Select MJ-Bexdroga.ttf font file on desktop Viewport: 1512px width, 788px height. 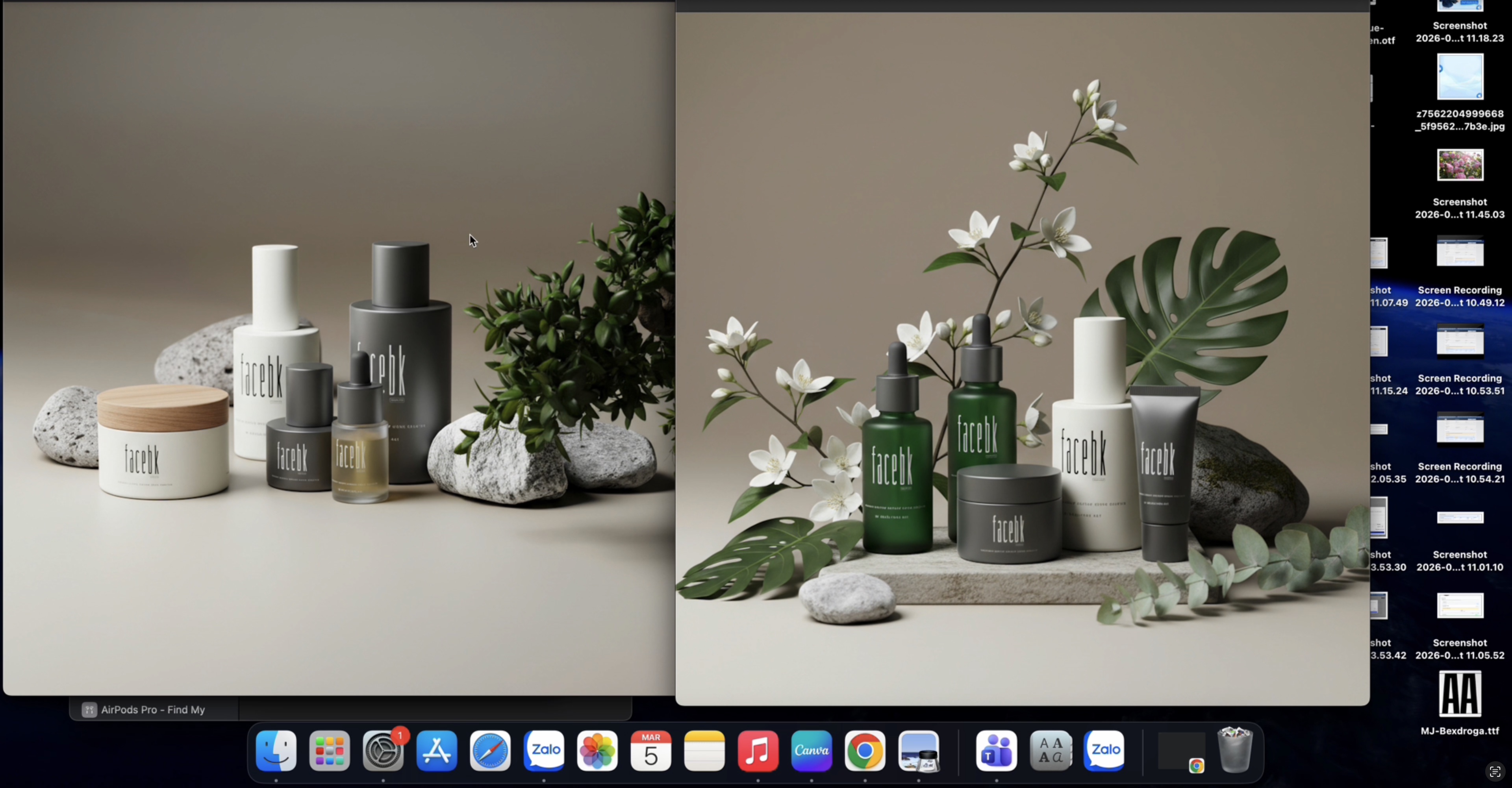point(1460,695)
